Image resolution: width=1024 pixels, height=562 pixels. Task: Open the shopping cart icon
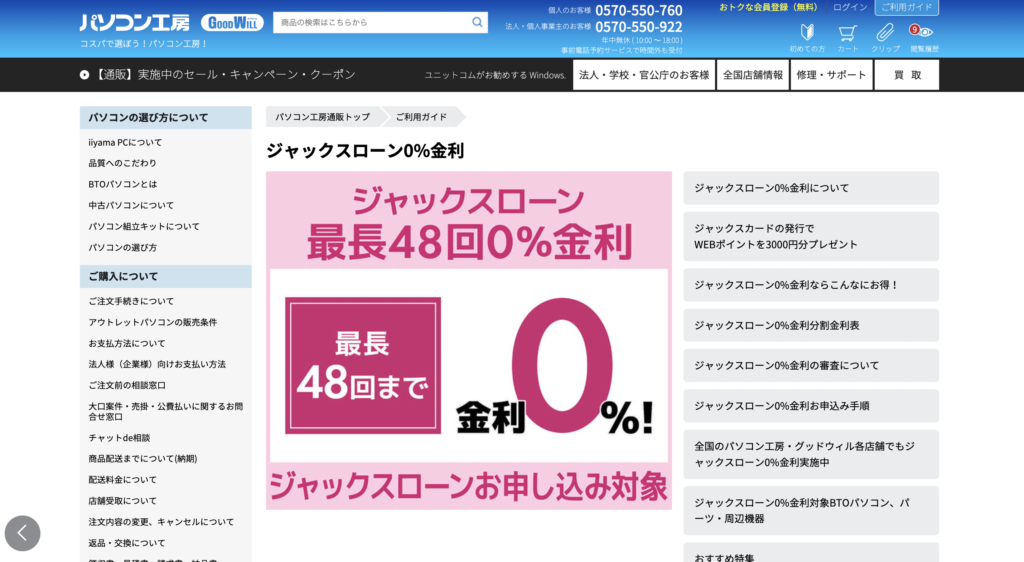pos(848,38)
